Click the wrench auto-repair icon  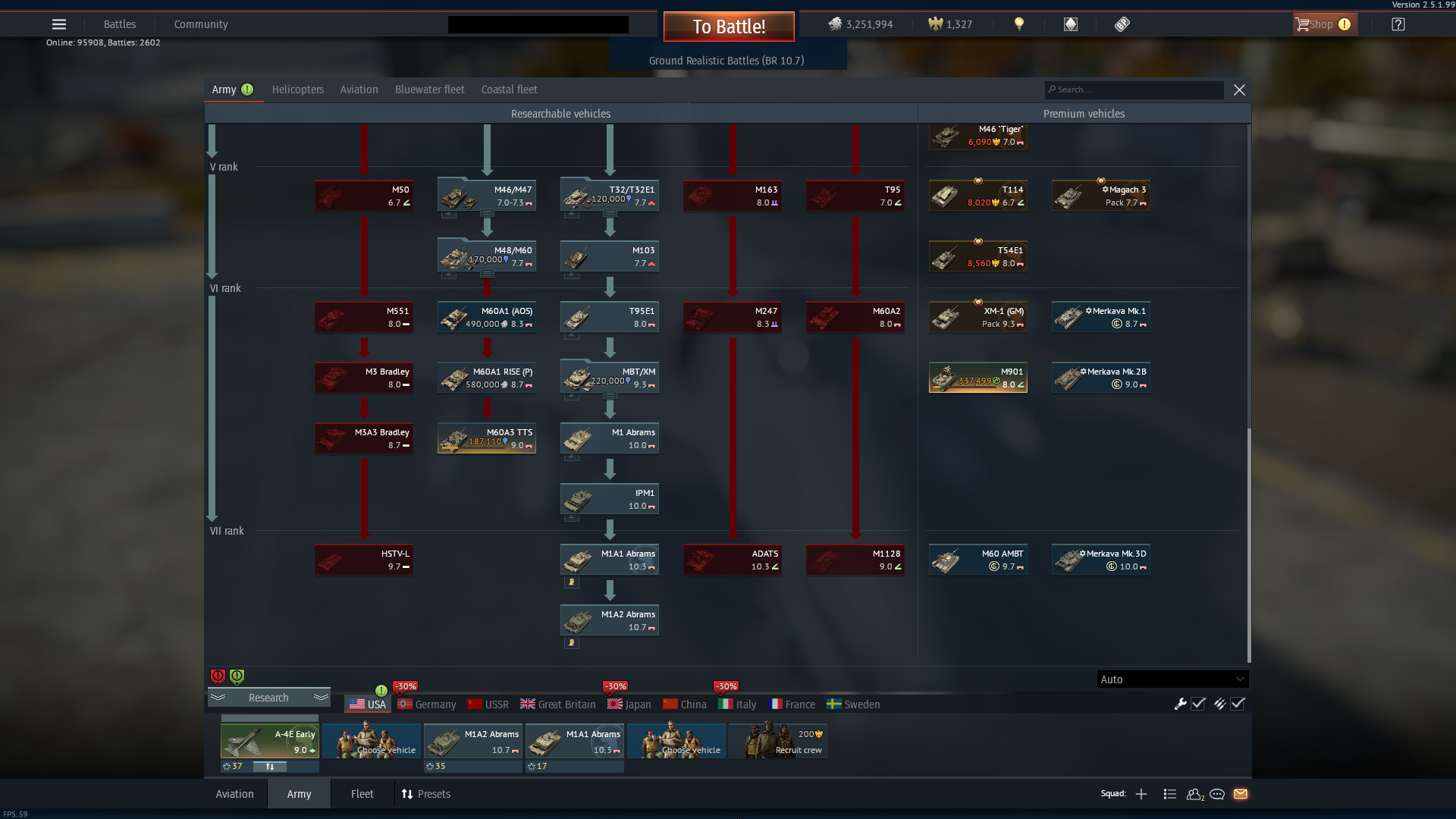[x=1180, y=704]
